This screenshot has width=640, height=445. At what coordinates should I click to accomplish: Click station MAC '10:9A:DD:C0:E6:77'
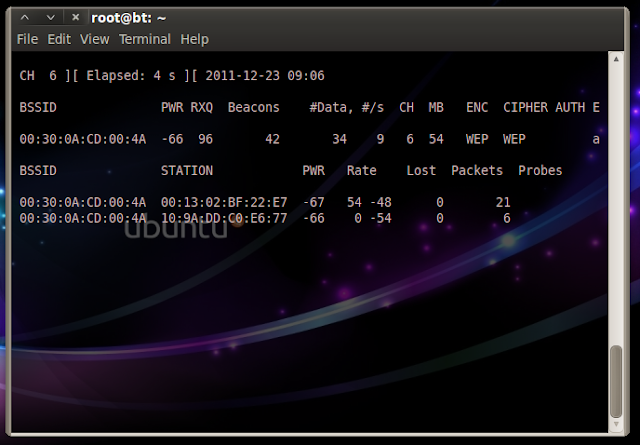224,218
